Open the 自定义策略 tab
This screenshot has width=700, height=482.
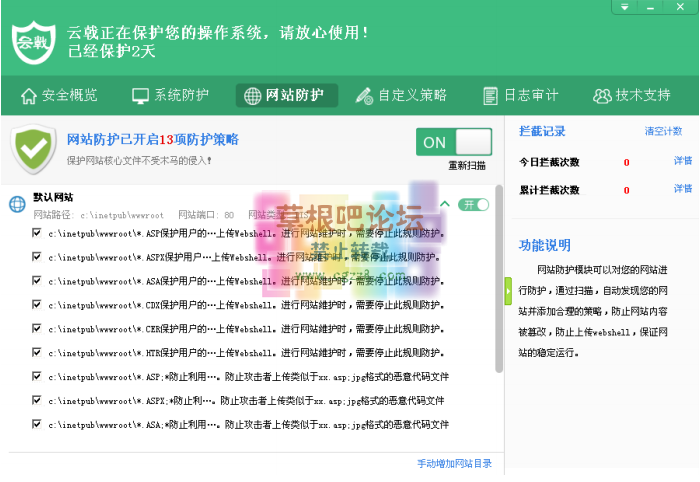pos(401,96)
